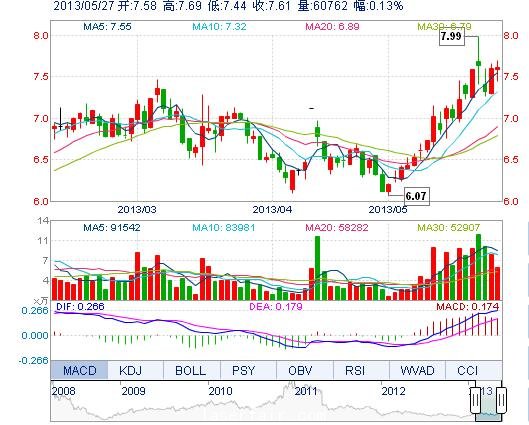Click the 2013/05/27 quote header line
529x425 pixels.
point(228,5)
